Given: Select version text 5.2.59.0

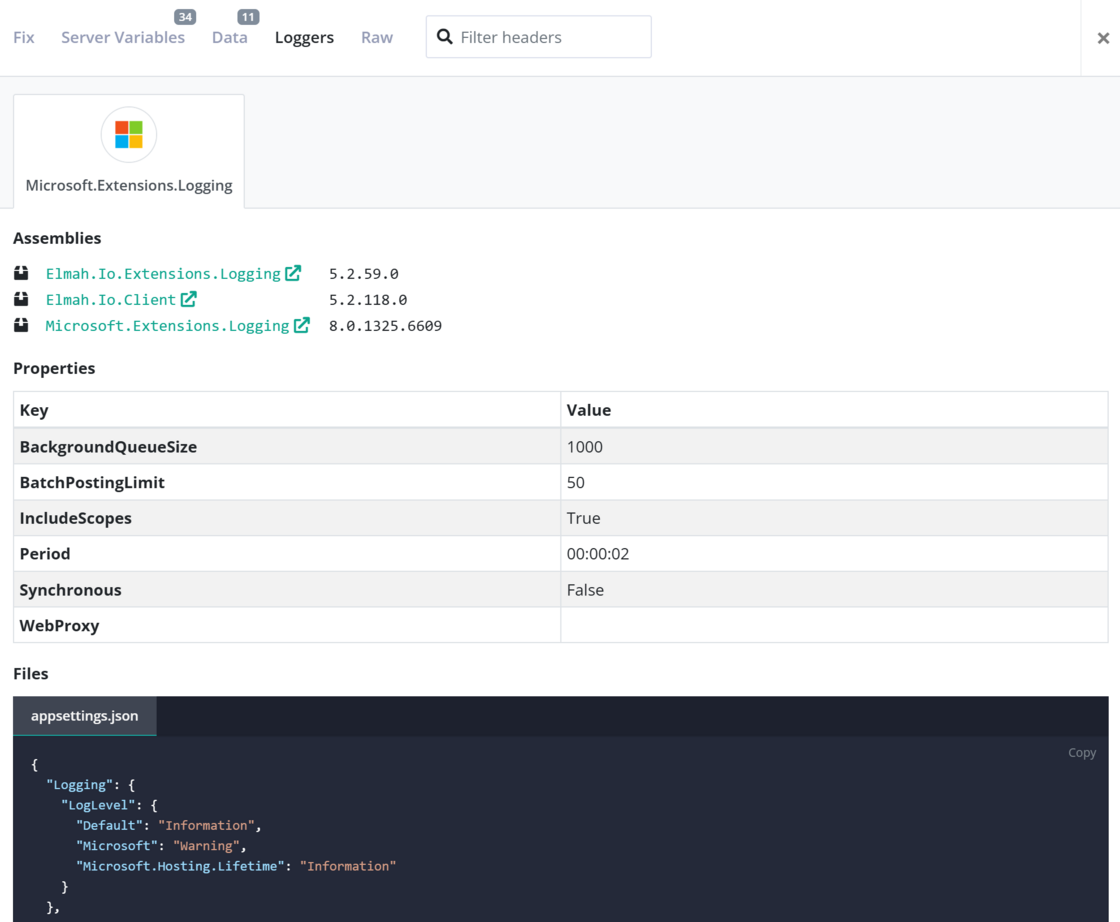Looking at the screenshot, I should [364, 274].
